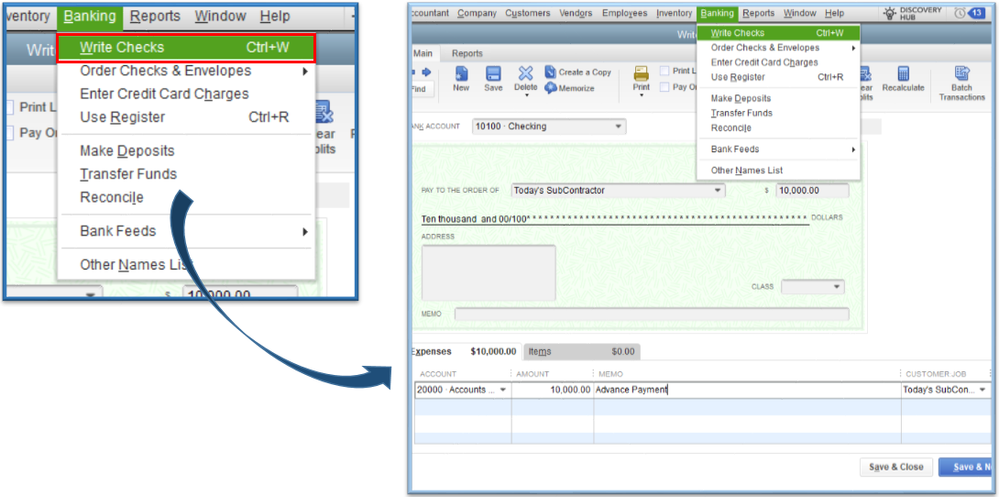
Task: Choose Make Deposits in main window menu
Action: (740, 98)
